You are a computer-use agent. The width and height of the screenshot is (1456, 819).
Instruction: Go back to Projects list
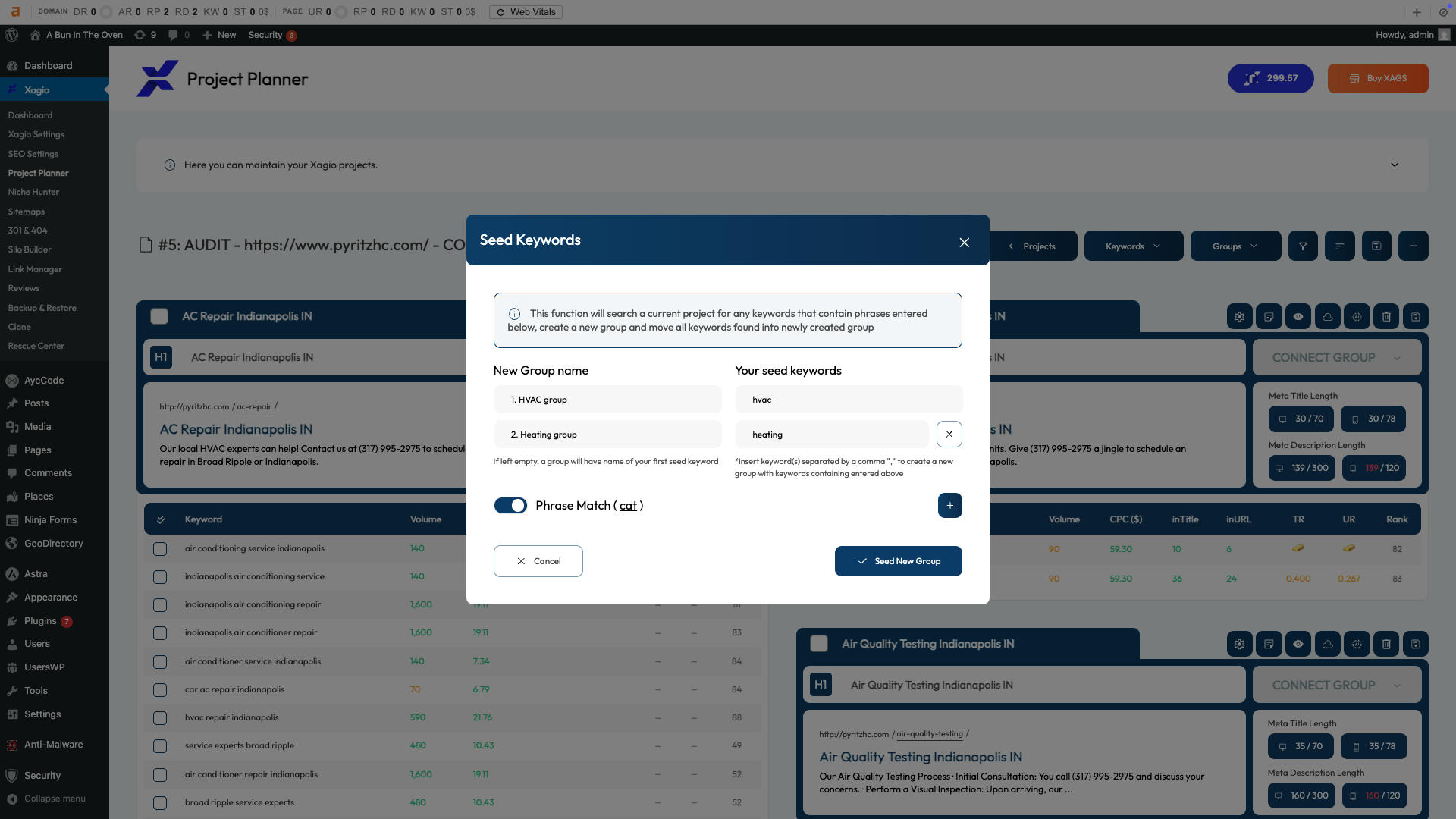(1033, 246)
